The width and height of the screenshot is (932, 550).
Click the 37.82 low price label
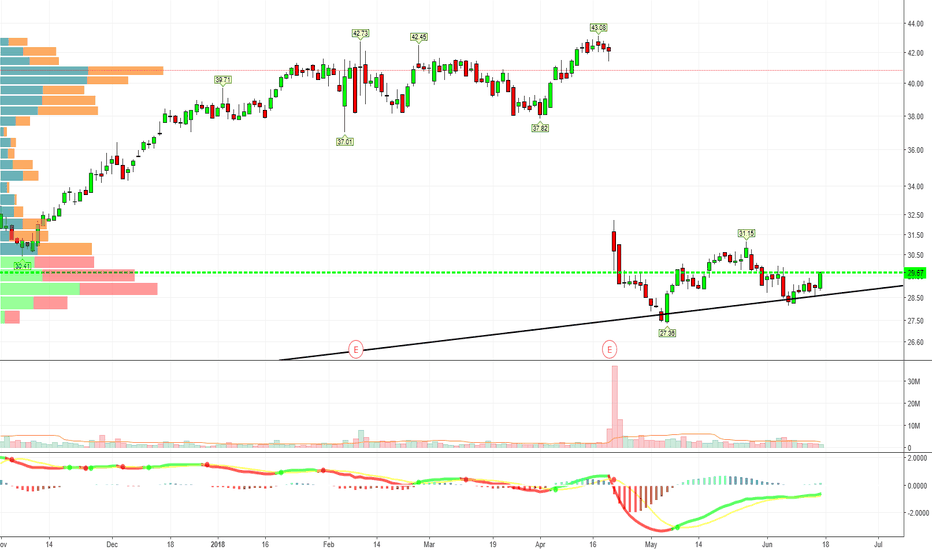click(x=540, y=128)
